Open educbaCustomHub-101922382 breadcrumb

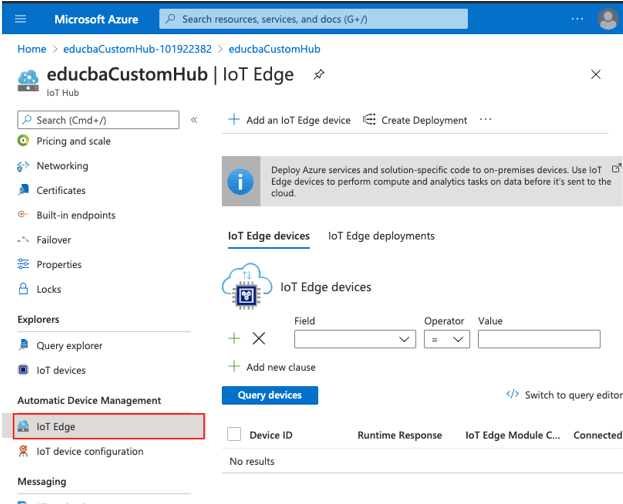[x=137, y=49]
